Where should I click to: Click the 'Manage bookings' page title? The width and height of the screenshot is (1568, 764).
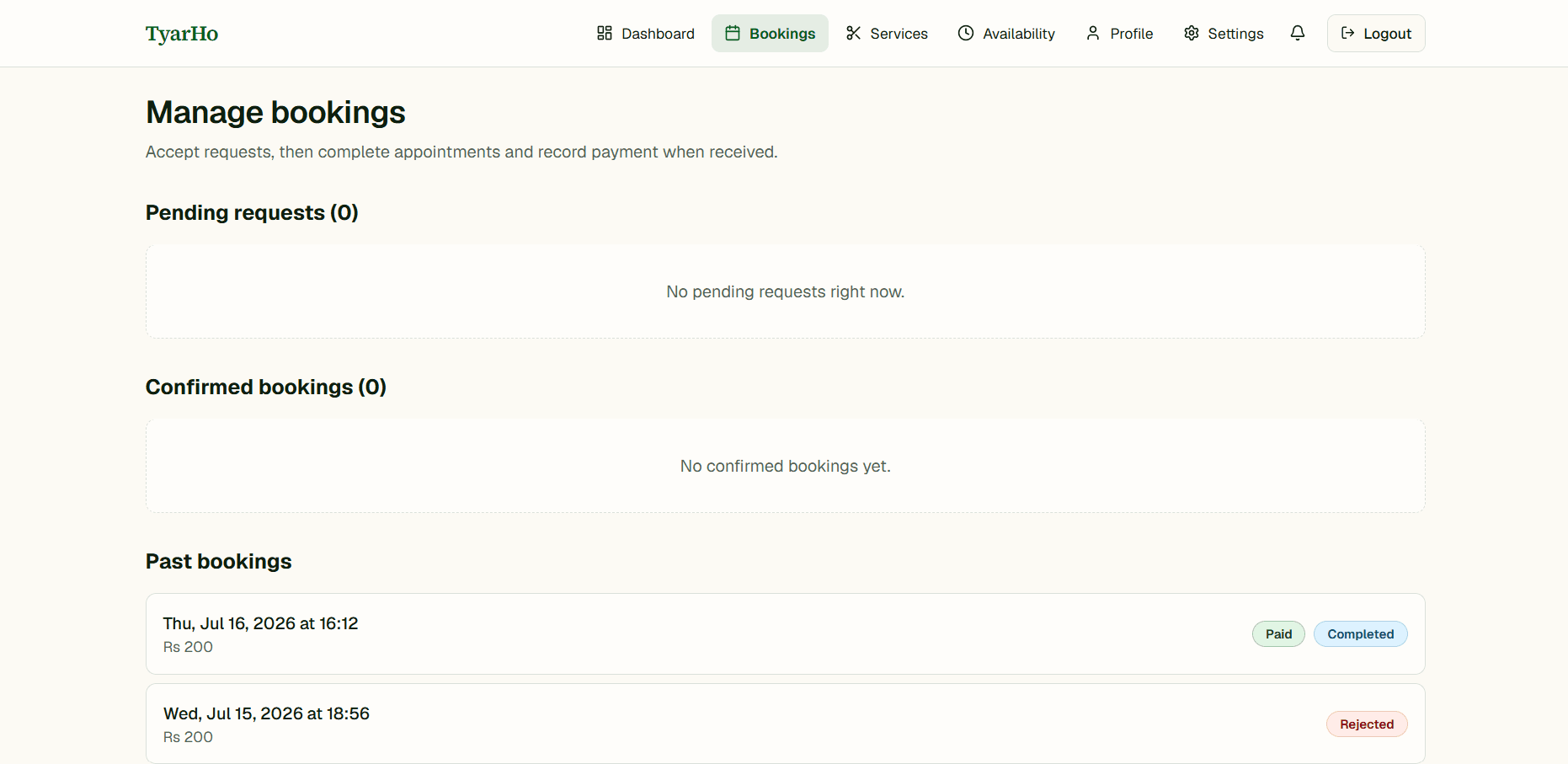click(275, 112)
